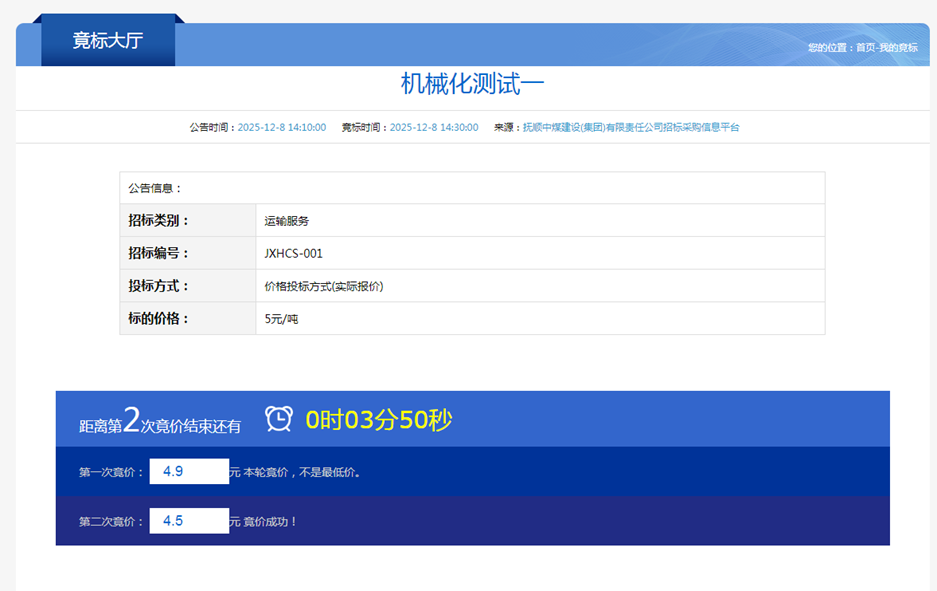Select the 竞标时间 value 2025-12-8 14:30:00
Image resolution: width=937 pixels, height=591 pixels.
(434, 127)
